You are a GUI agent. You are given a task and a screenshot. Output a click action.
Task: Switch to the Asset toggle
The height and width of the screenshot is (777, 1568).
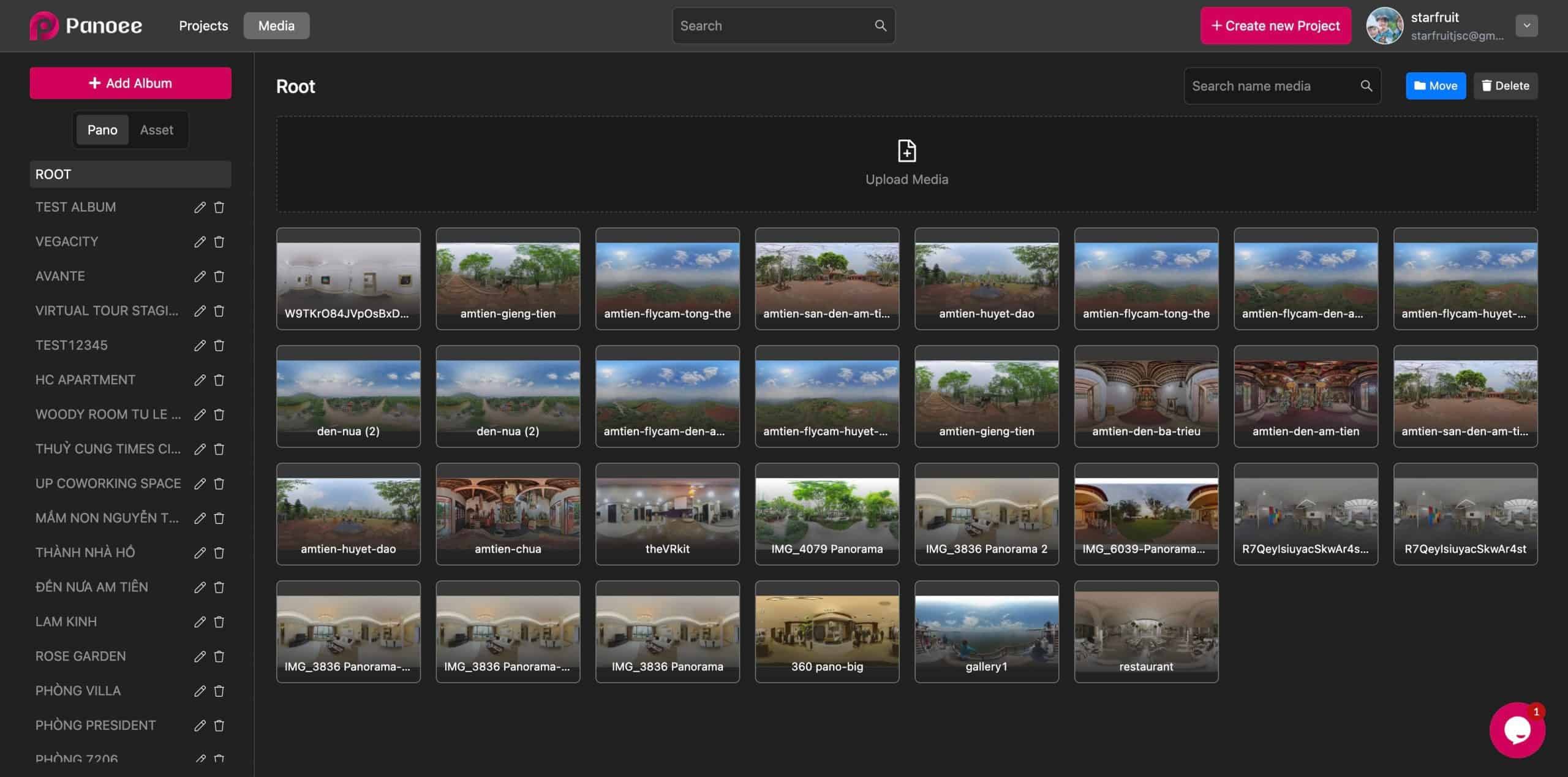click(156, 130)
